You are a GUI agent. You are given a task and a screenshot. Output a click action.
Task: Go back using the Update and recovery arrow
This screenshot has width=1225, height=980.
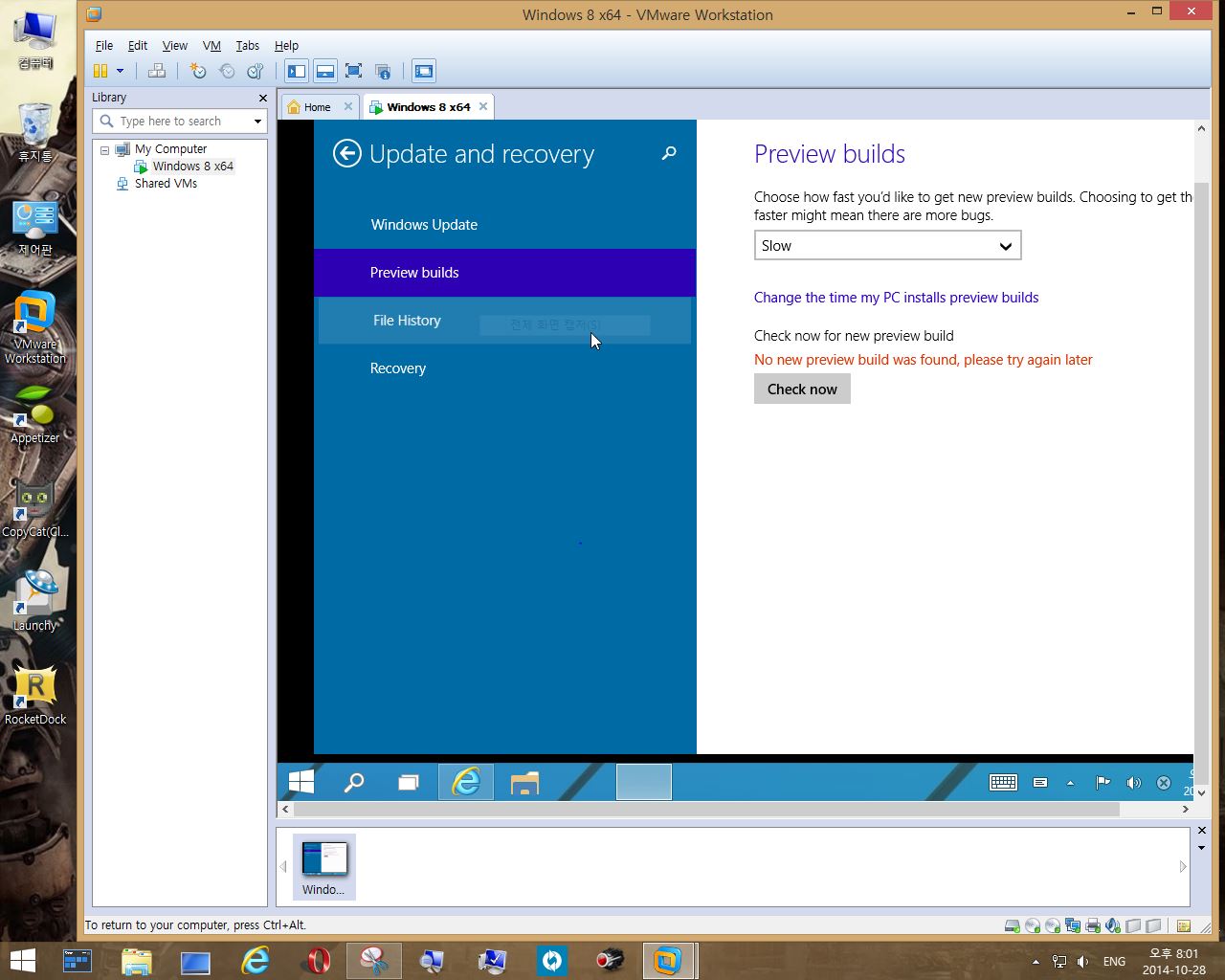pyautogui.click(x=347, y=153)
